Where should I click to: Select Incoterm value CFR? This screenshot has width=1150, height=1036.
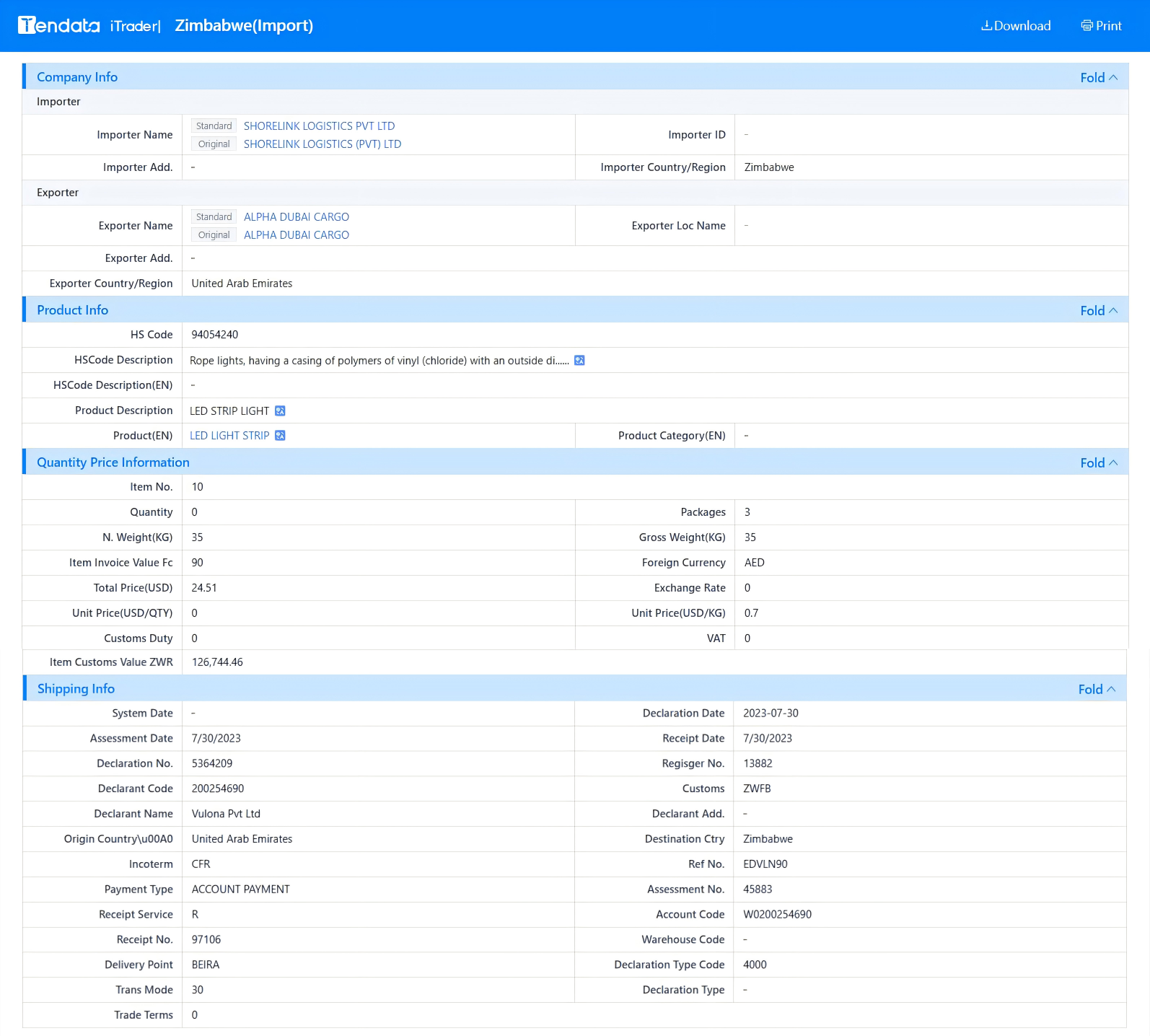201,864
